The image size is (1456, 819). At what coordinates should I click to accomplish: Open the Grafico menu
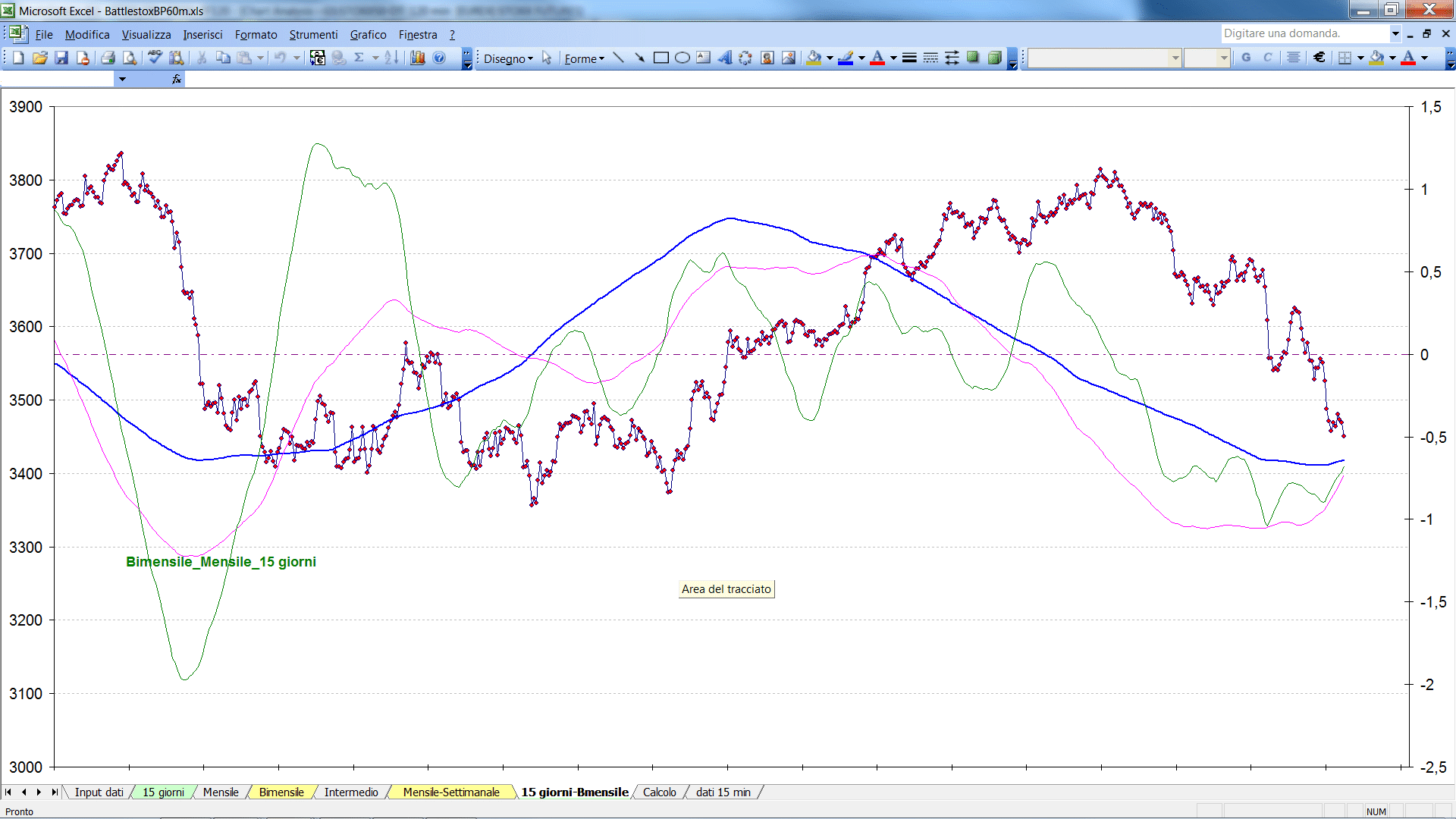coord(368,35)
